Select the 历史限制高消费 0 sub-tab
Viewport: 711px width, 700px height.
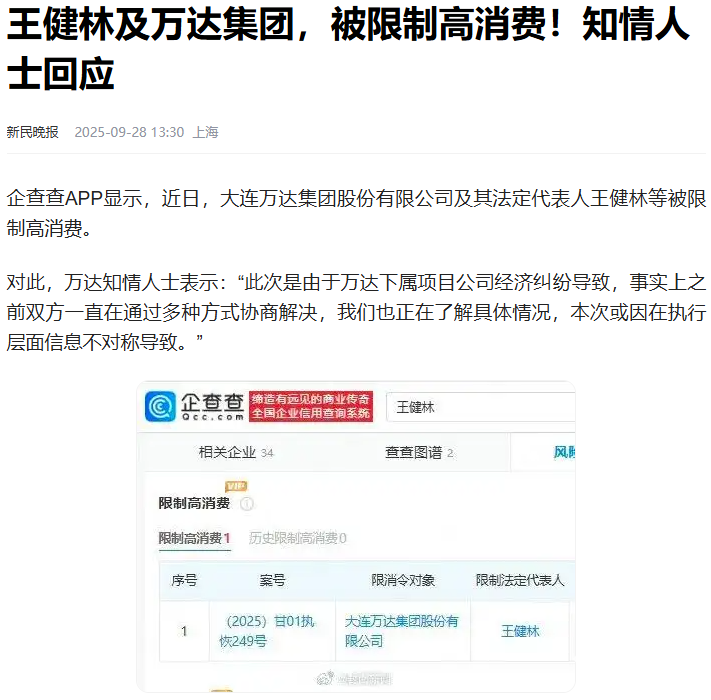pyautogui.click(x=297, y=538)
